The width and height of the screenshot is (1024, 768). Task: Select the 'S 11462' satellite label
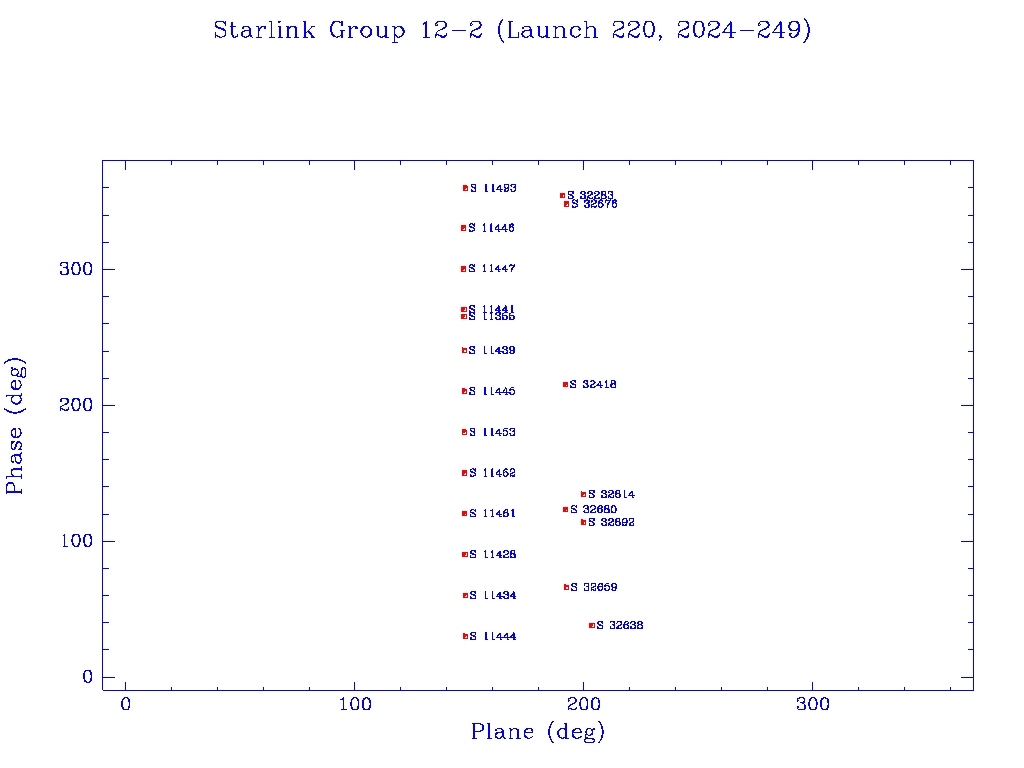tap(492, 473)
